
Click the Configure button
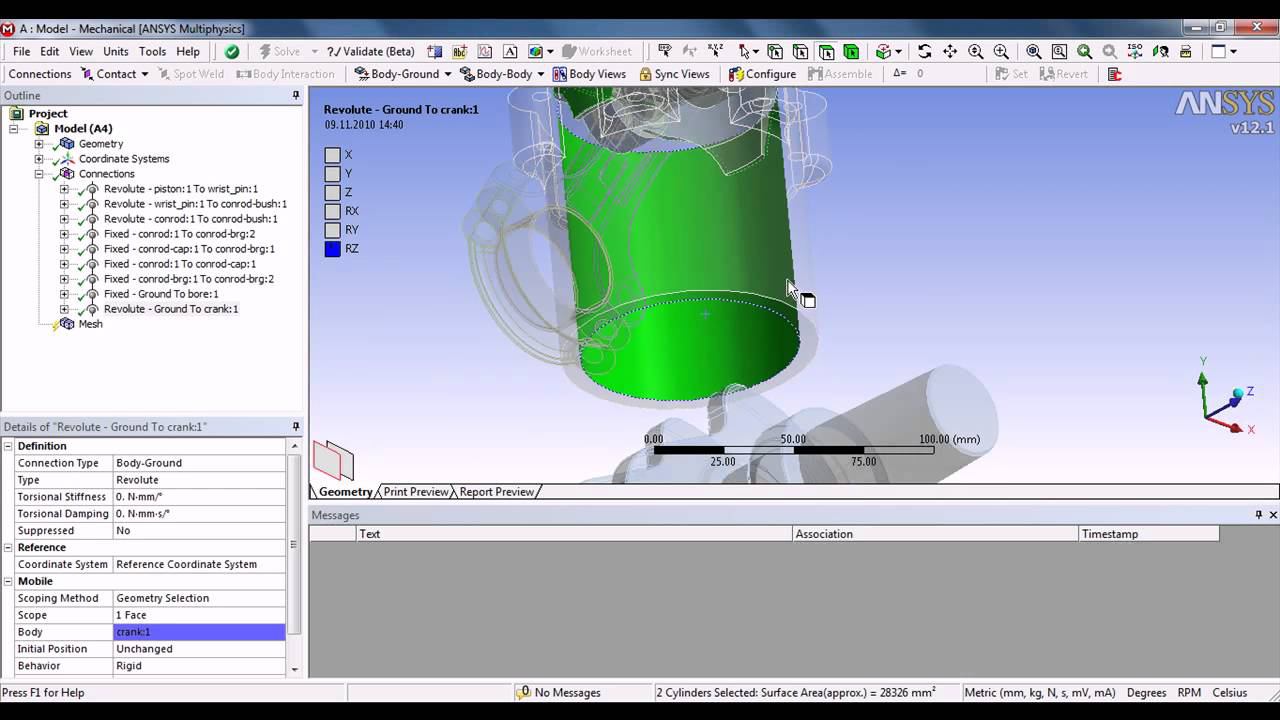762,74
